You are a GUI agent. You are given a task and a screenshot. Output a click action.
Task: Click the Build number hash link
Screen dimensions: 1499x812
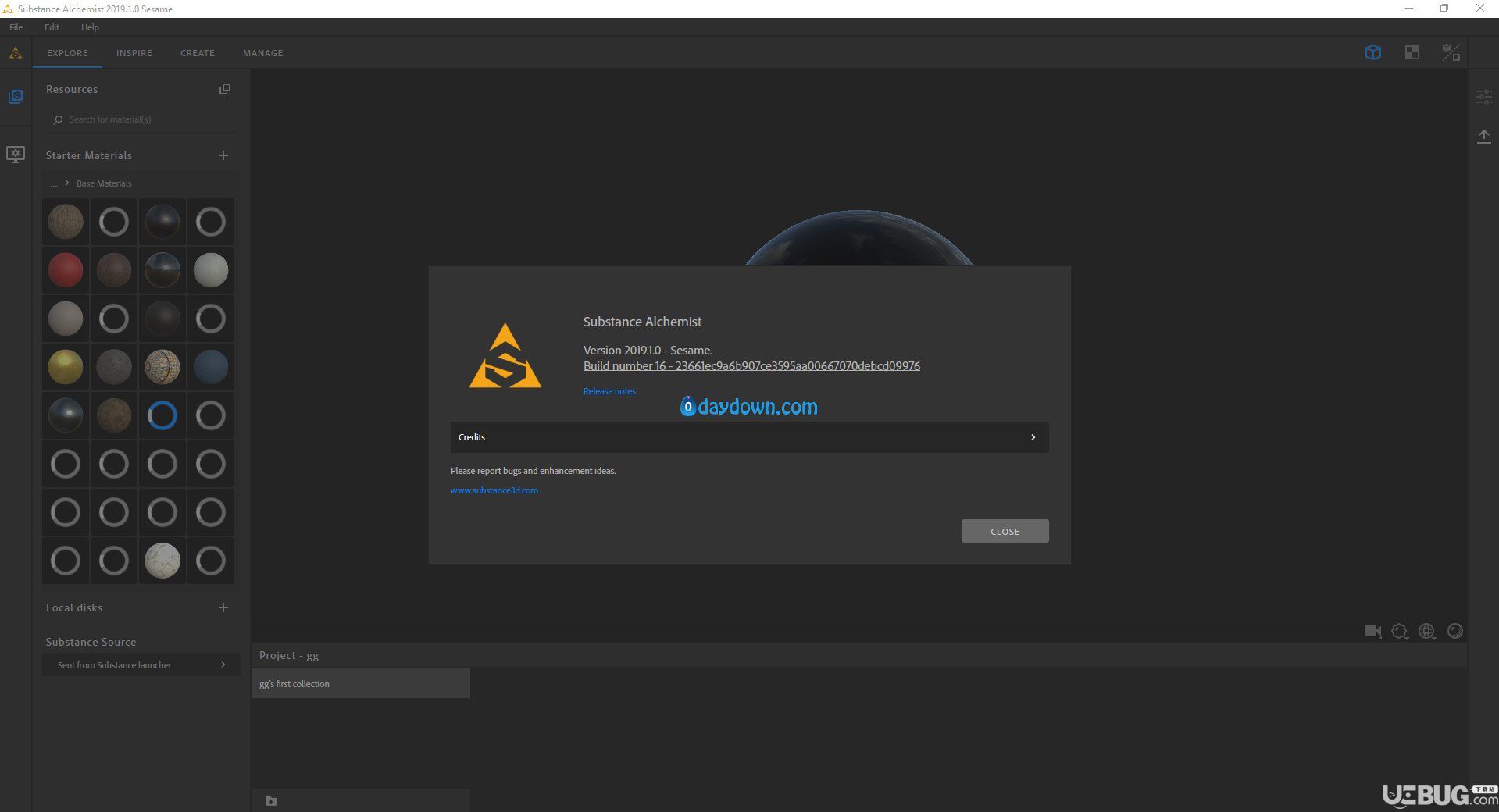[x=751, y=366]
